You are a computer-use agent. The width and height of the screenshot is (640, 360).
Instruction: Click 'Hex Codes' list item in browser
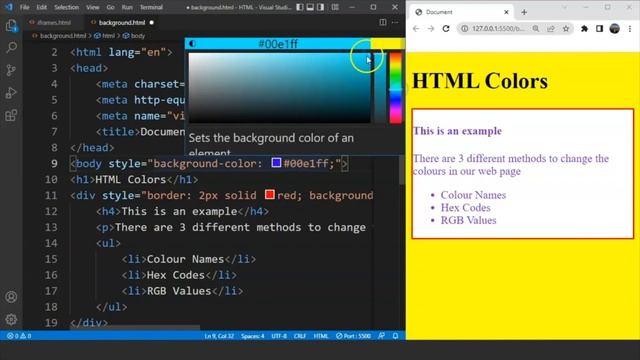pyautogui.click(x=465, y=207)
